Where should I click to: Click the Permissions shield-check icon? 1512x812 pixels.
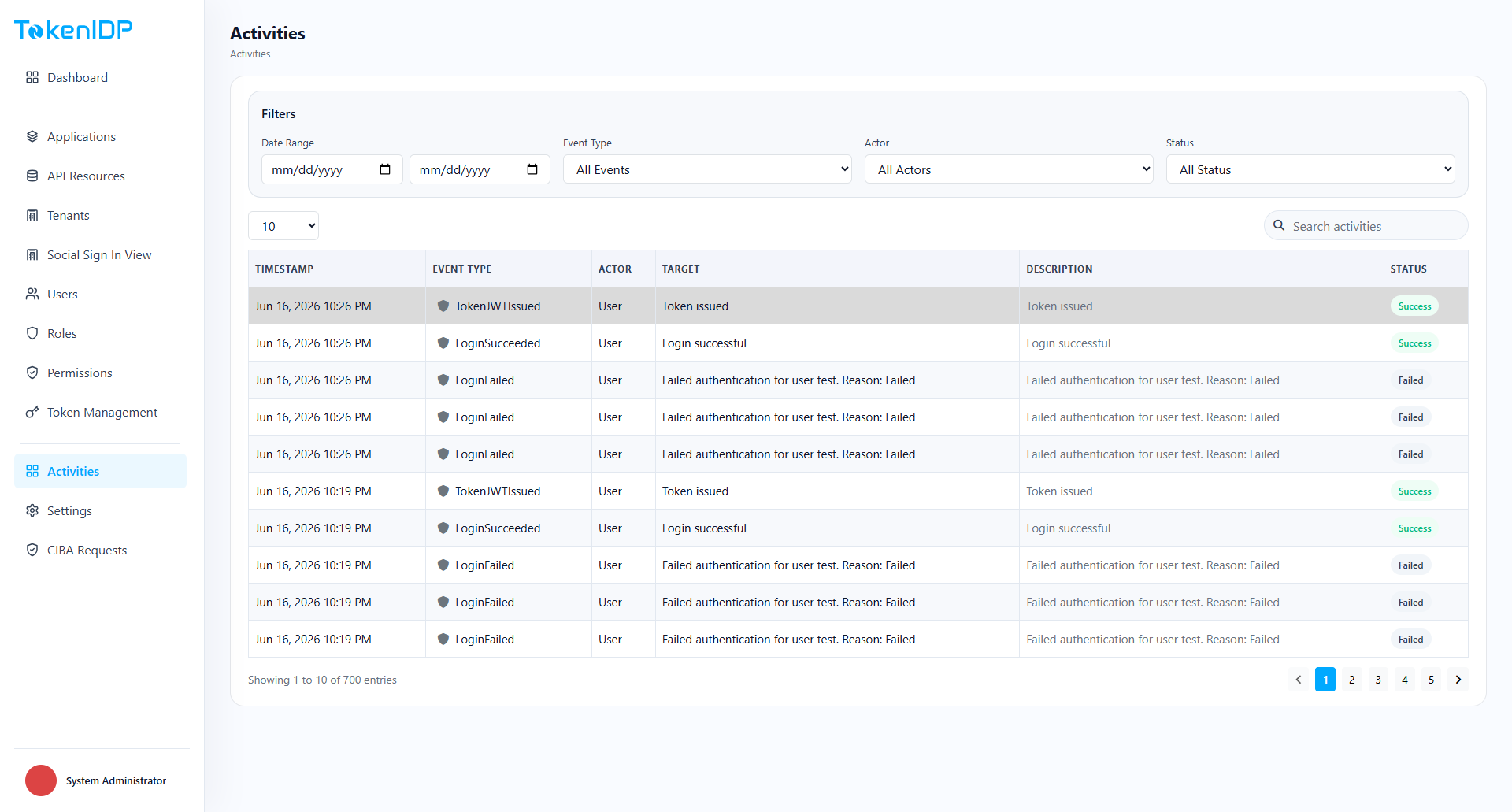pyautogui.click(x=32, y=373)
